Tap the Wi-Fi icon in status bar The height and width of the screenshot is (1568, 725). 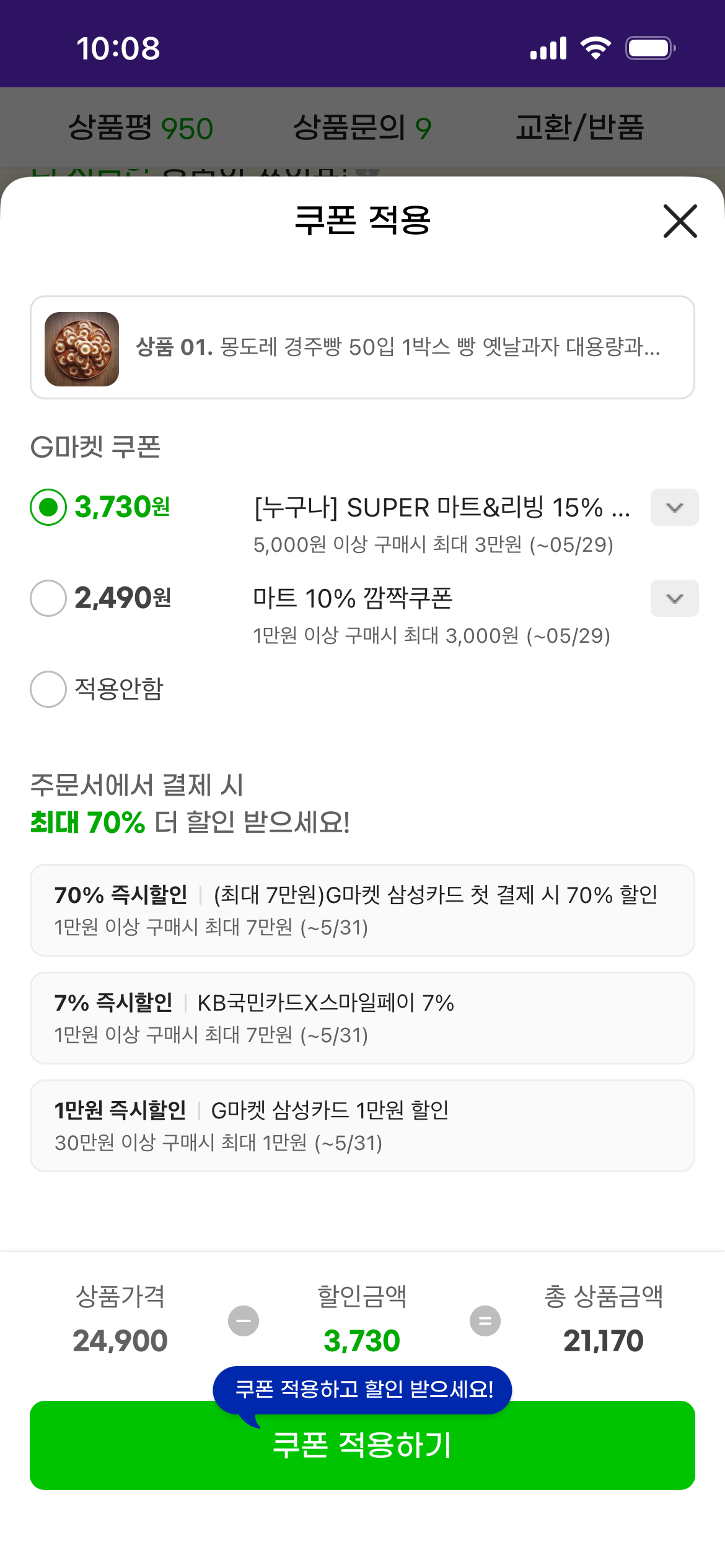(x=595, y=48)
